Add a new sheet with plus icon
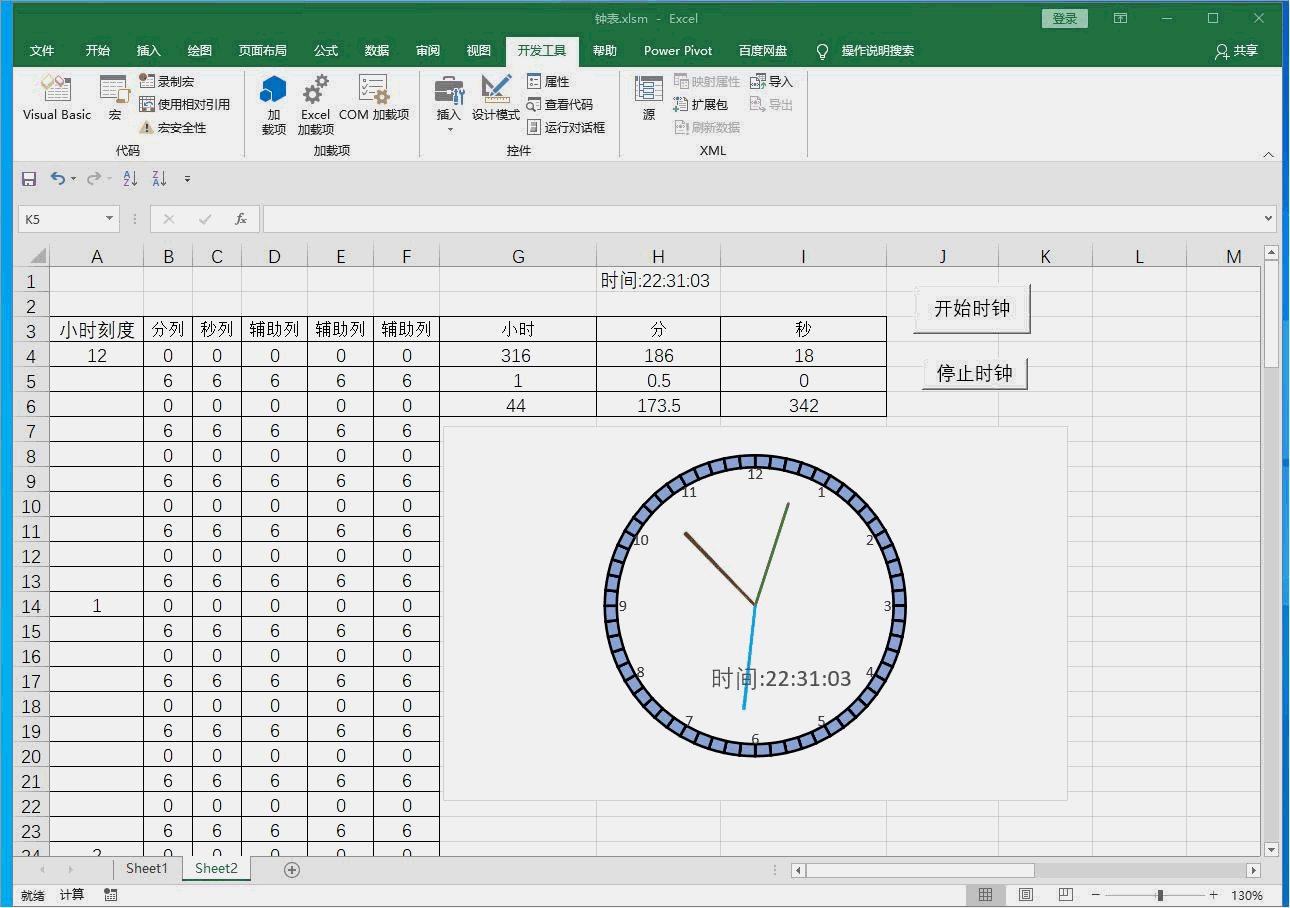The width and height of the screenshot is (1290, 908). [x=292, y=870]
